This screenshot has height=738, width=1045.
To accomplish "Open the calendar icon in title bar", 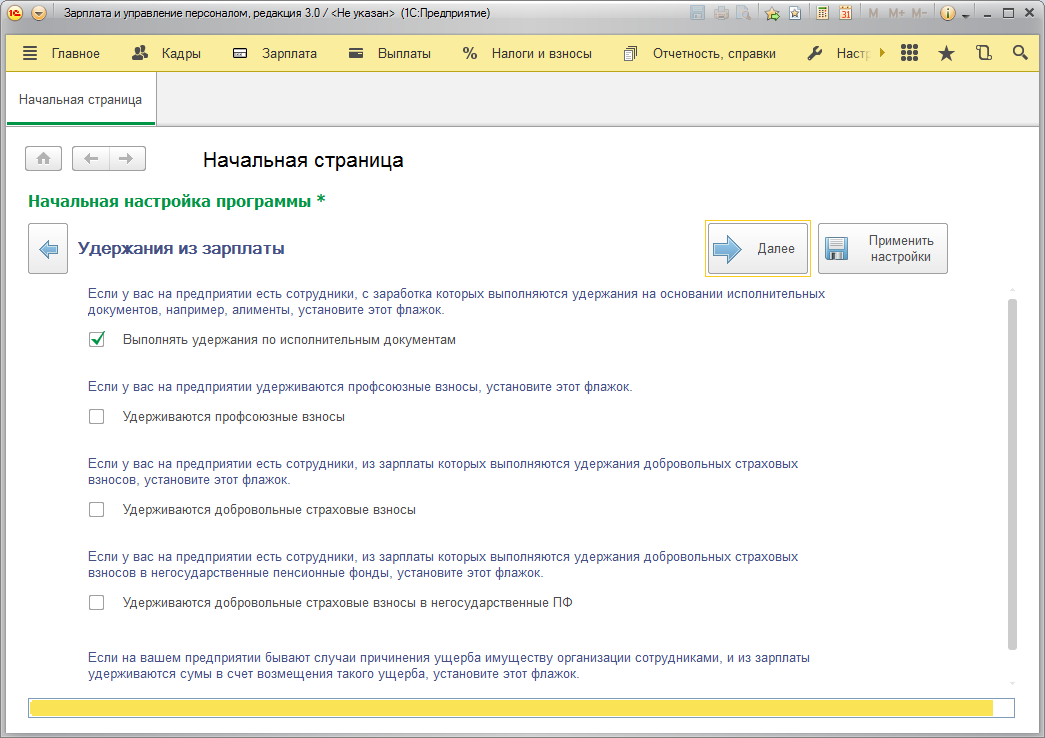I will click(x=845, y=14).
